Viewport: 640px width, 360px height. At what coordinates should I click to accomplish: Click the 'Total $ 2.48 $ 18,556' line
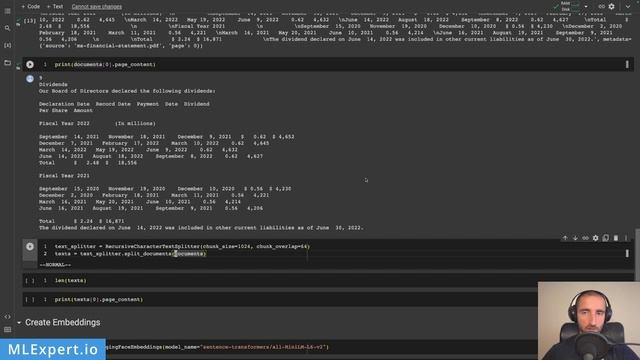88,162
